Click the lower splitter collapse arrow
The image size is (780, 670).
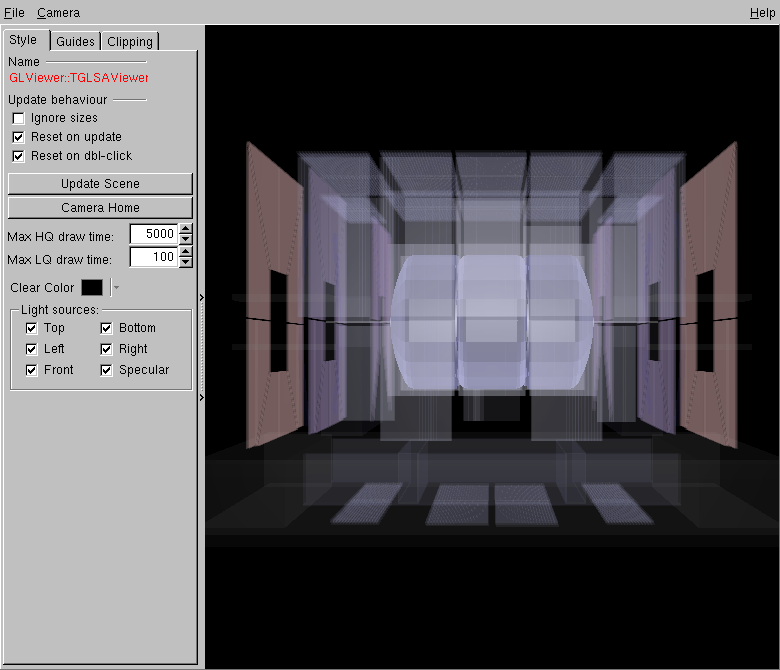(201, 397)
